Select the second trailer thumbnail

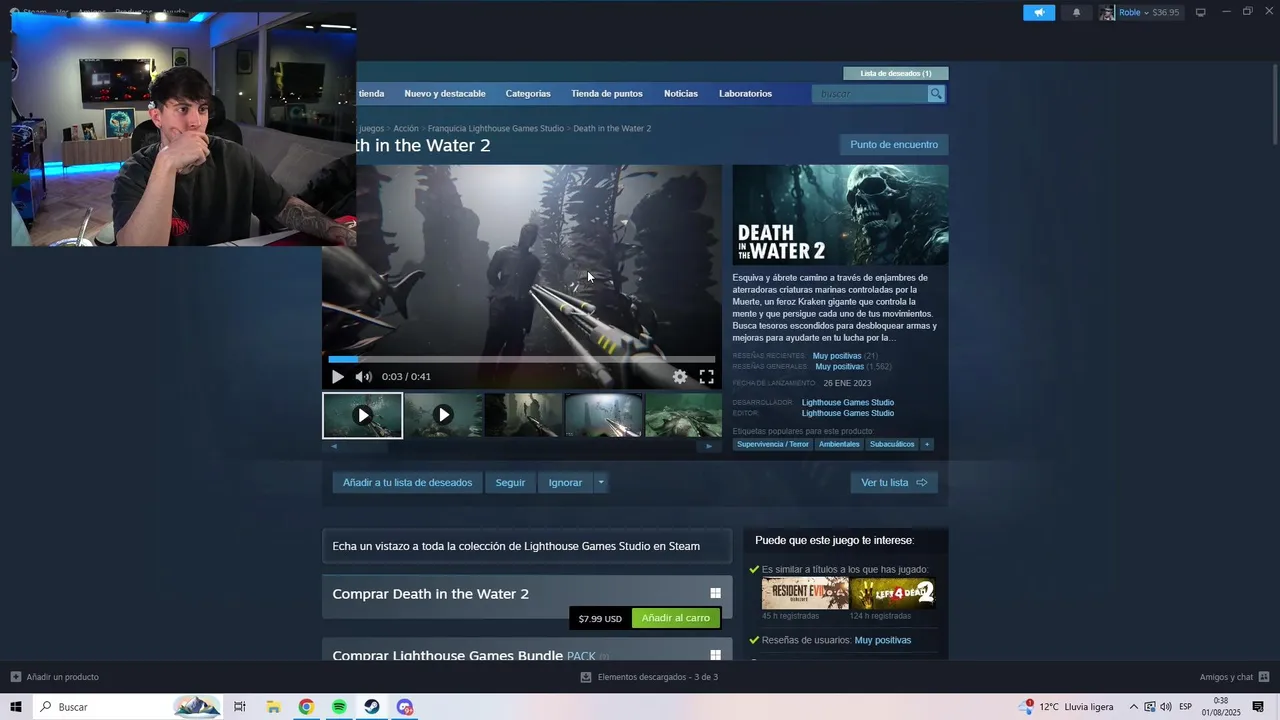point(444,415)
